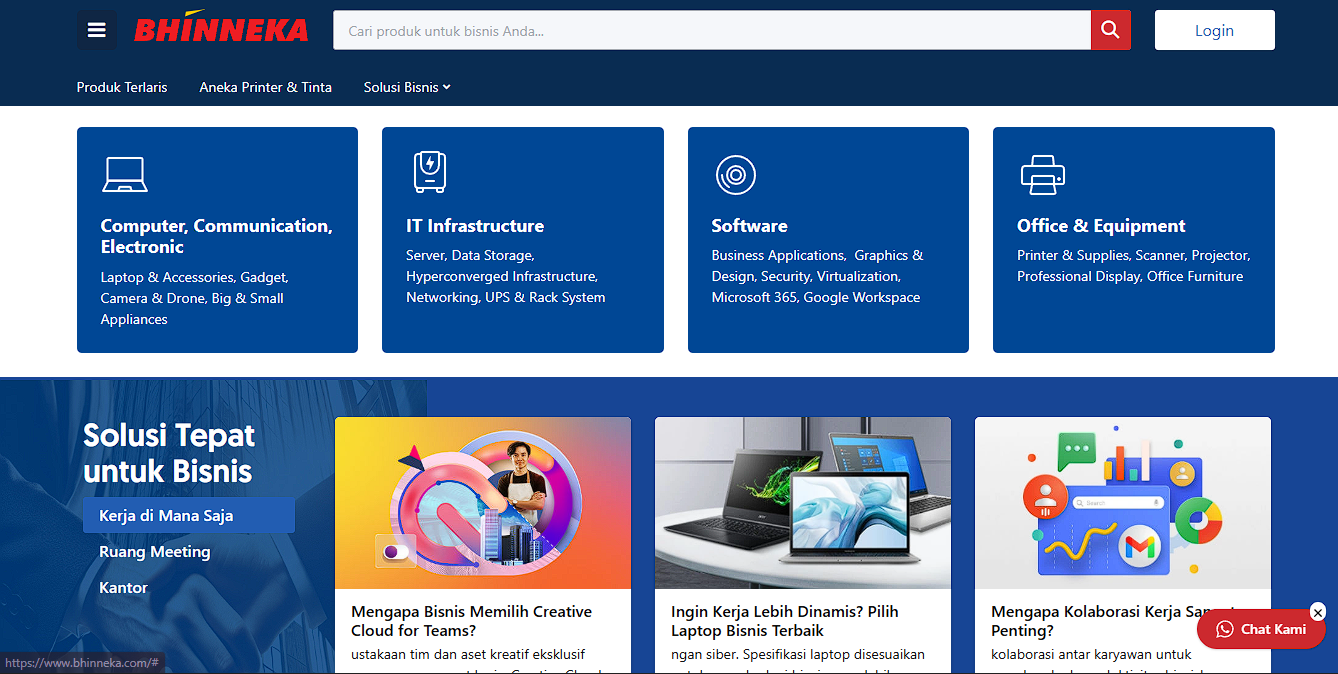Dismiss the chat widget with the X
This screenshot has width=1338, height=674.
click(1318, 612)
